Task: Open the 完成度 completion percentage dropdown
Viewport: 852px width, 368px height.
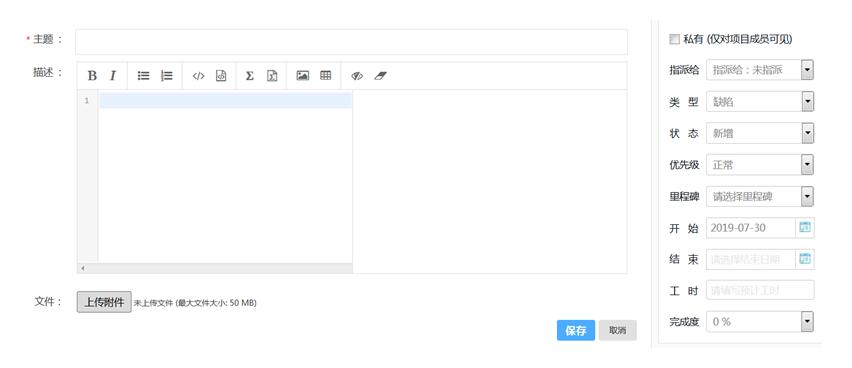Action: click(760, 321)
